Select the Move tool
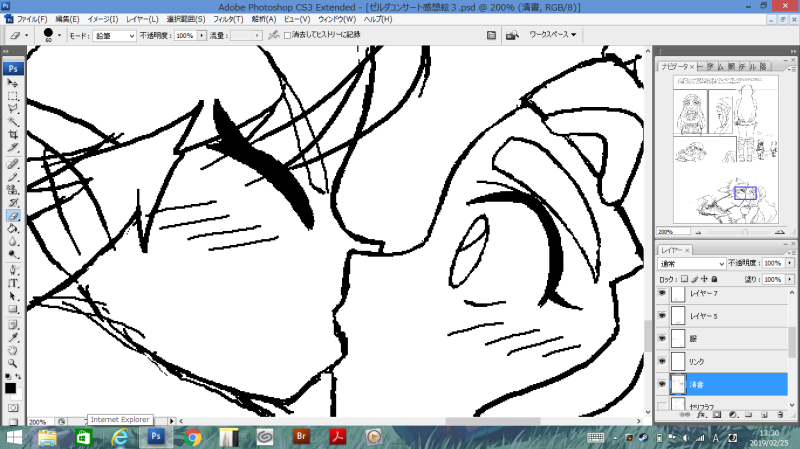Screen dimensions: 800x449 click(13, 83)
